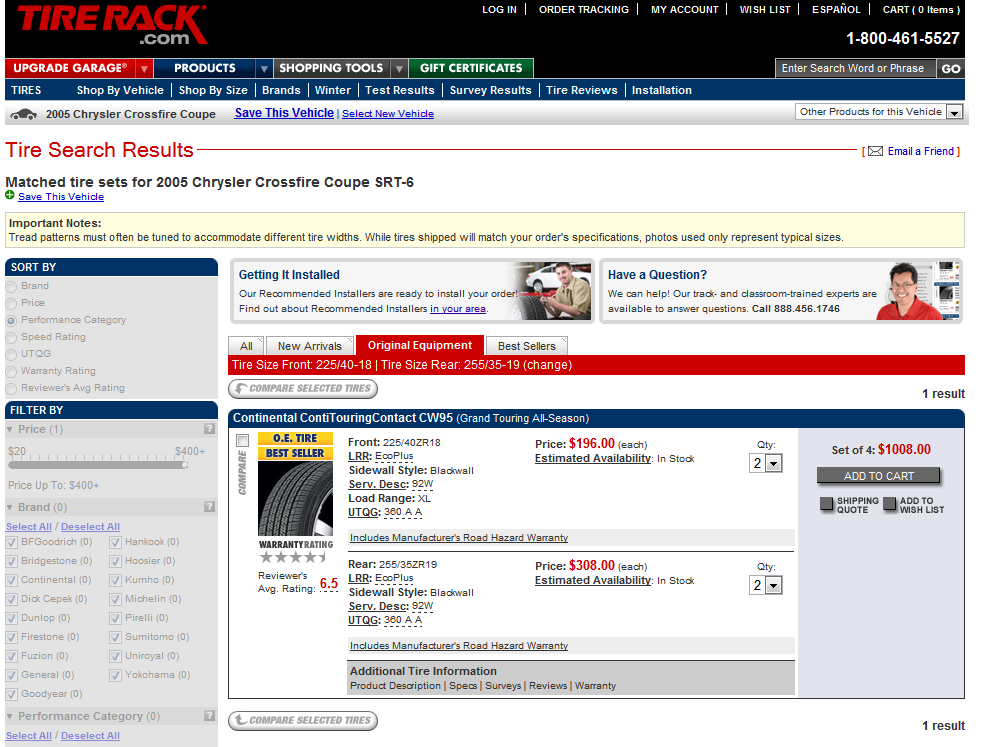Screen dimensions: 984x747
Task: Click the Add to Cart button
Action: [x=879, y=476]
